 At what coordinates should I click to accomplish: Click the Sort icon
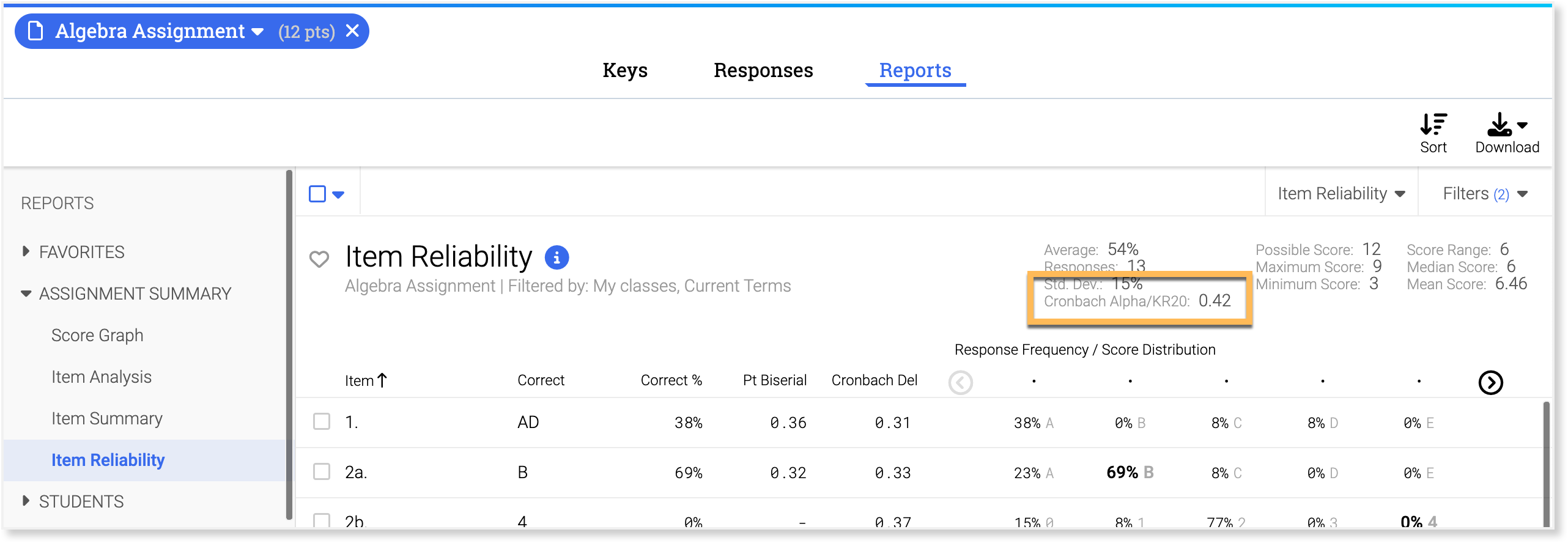pyautogui.click(x=1433, y=125)
